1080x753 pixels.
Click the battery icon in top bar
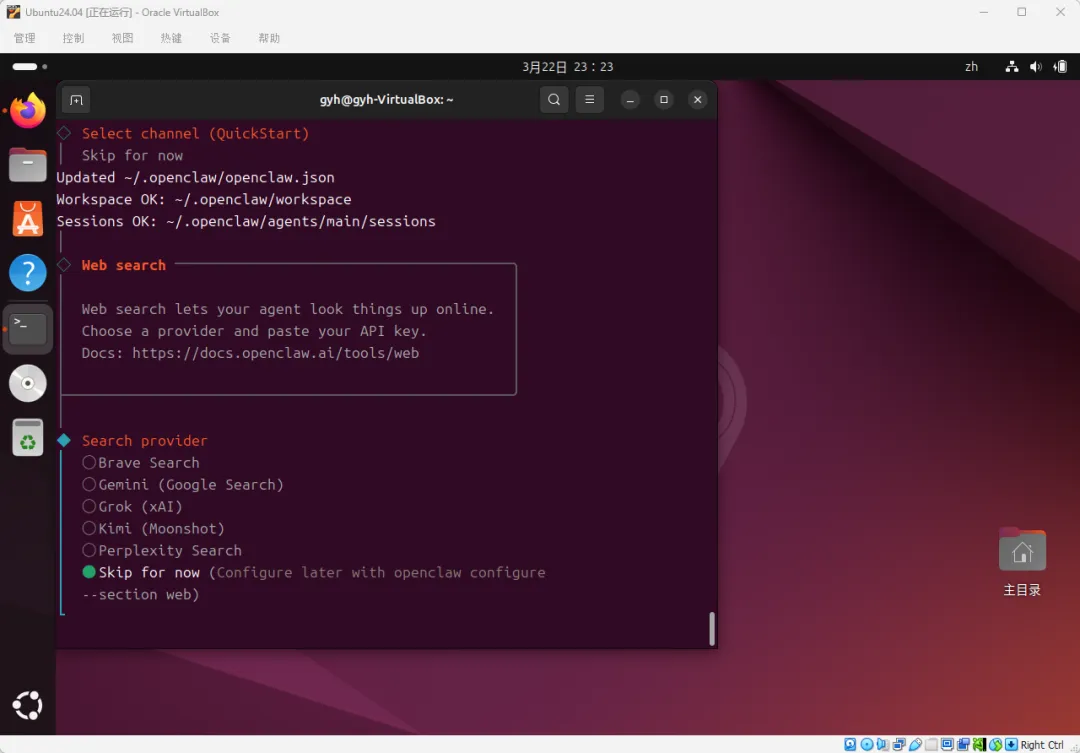click(x=1061, y=67)
